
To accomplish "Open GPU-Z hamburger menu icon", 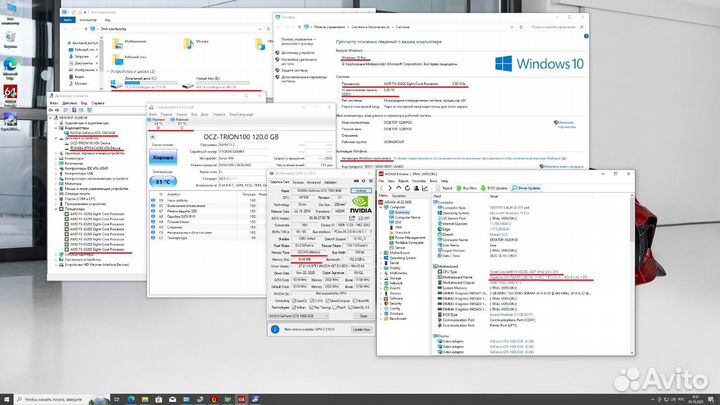I will [x=370, y=181].
